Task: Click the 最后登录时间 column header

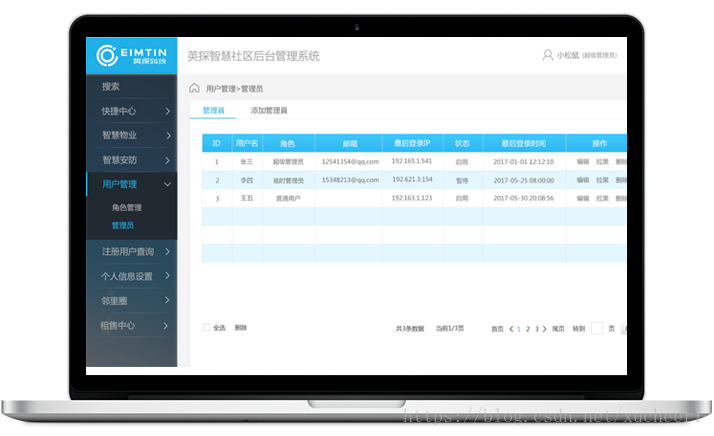Action: 524,143
